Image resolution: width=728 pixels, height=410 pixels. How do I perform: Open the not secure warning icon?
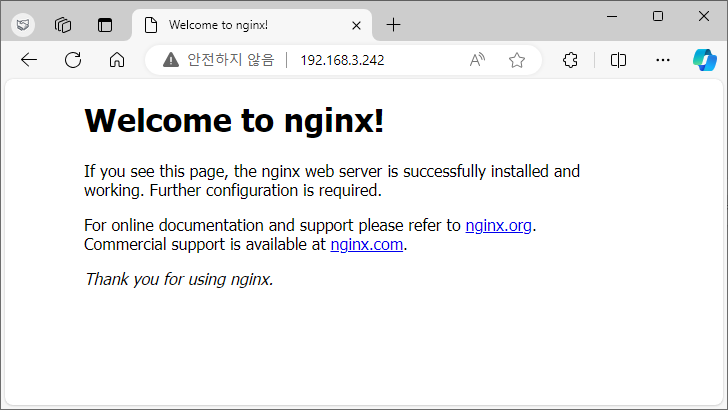(171, 60)
